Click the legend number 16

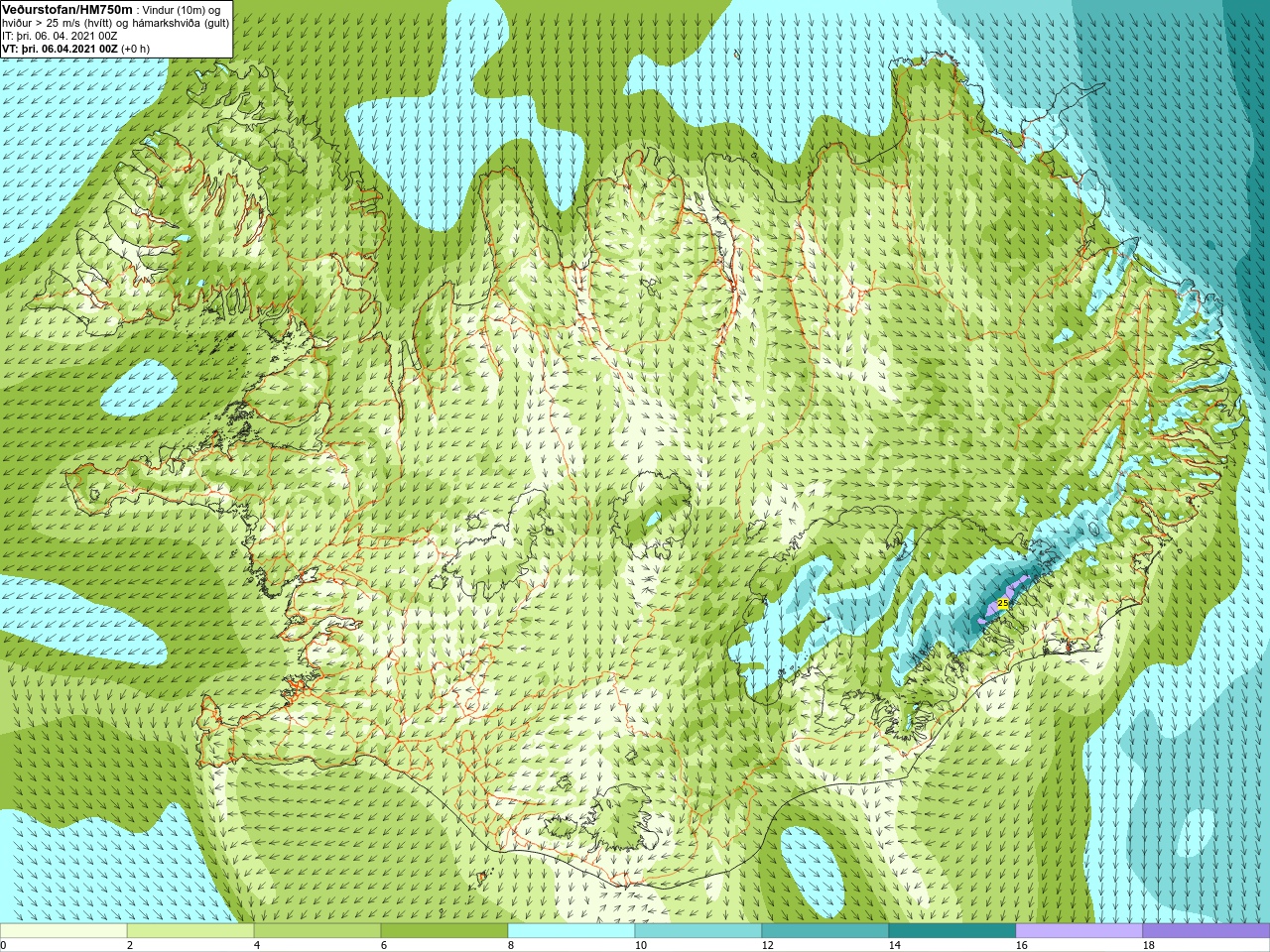[x=1021, y=945]
